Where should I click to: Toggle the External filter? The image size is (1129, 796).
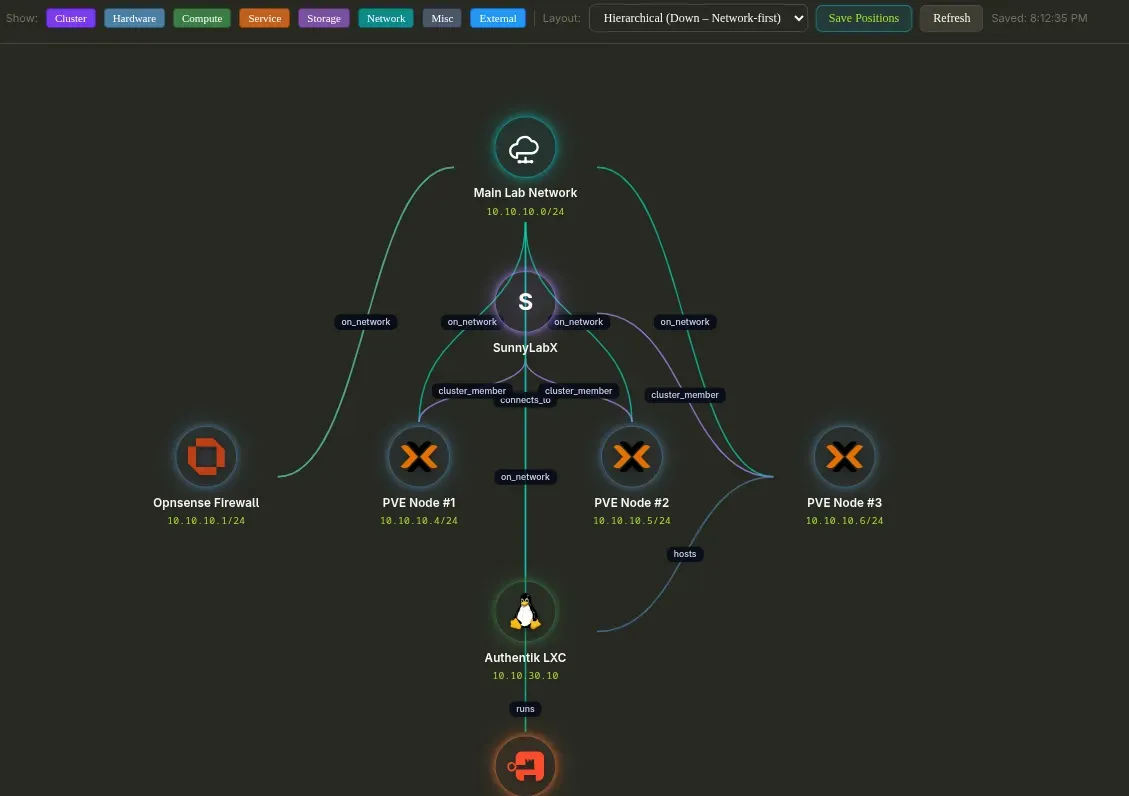tap(498, 18)
